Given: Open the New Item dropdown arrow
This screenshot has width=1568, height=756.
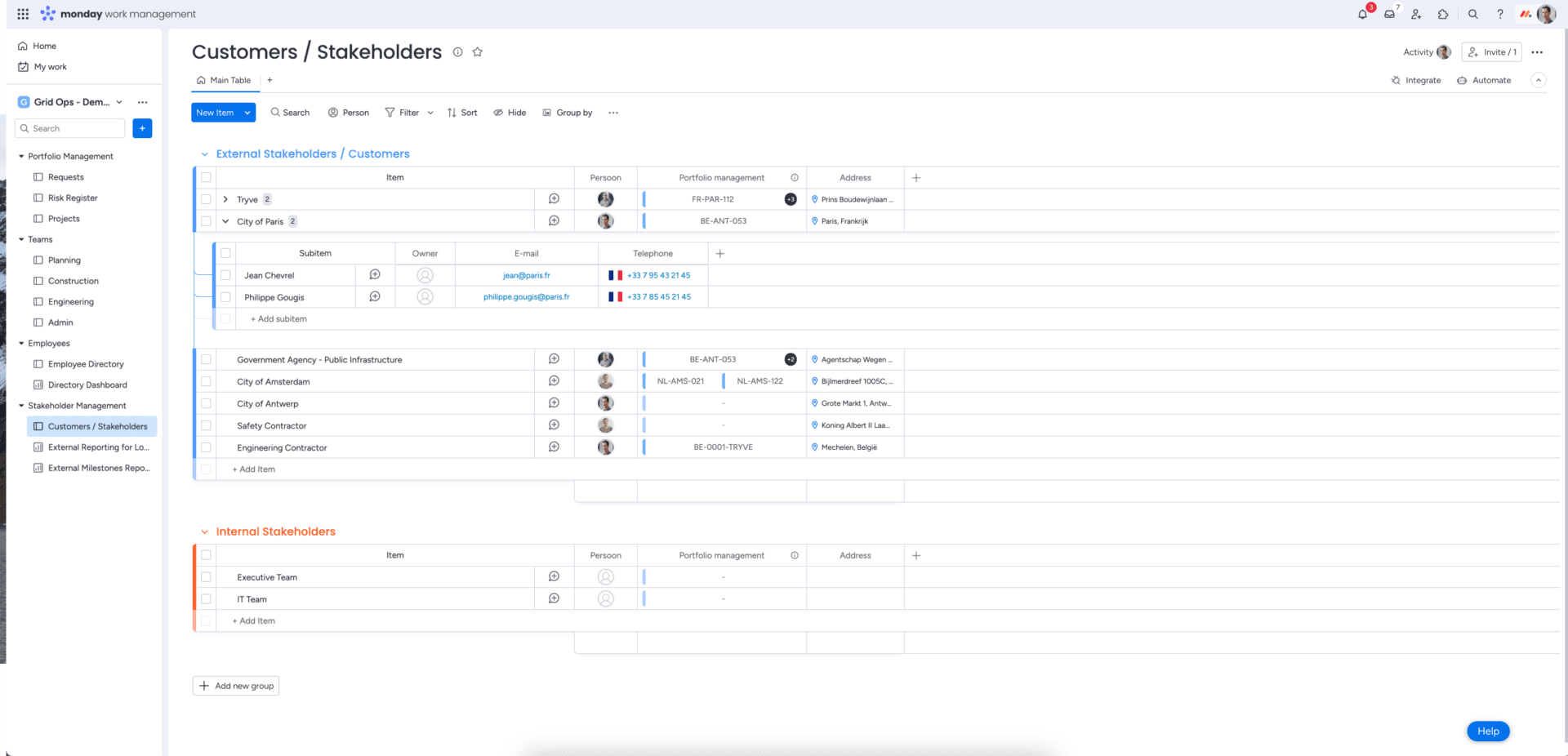Looking at the screenshot, I should coord(247,113).
